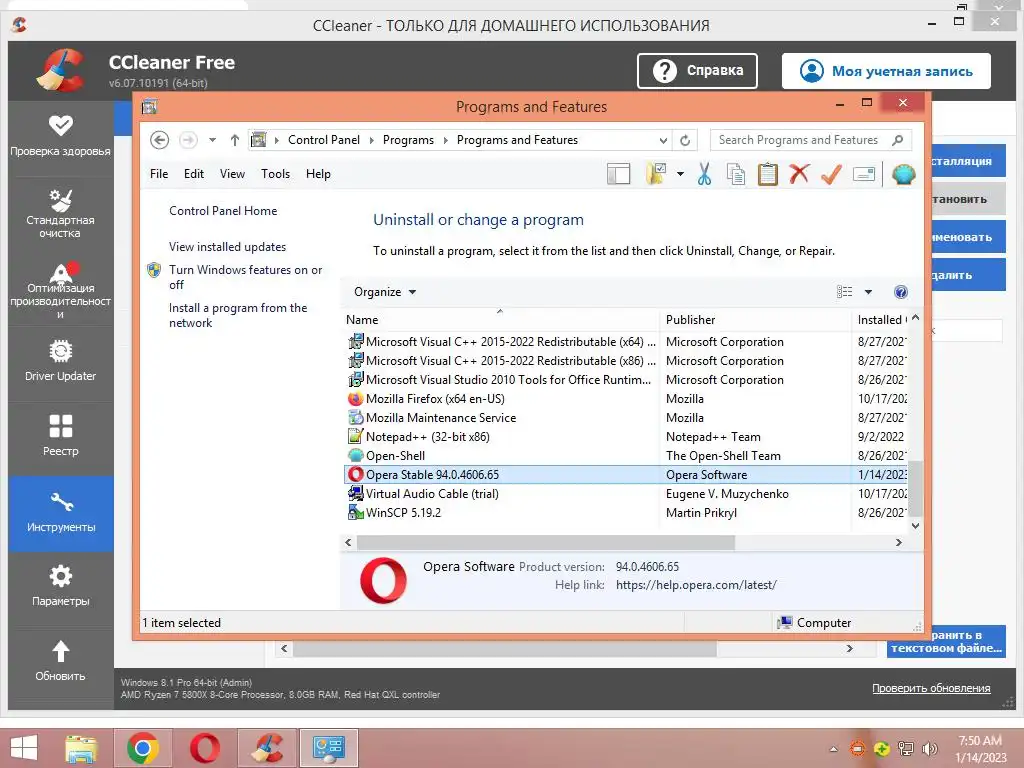This screenshot has width=1024, height=768.
Task: Click in Search Programs and Features box
Action: click(x=810, y=140)
